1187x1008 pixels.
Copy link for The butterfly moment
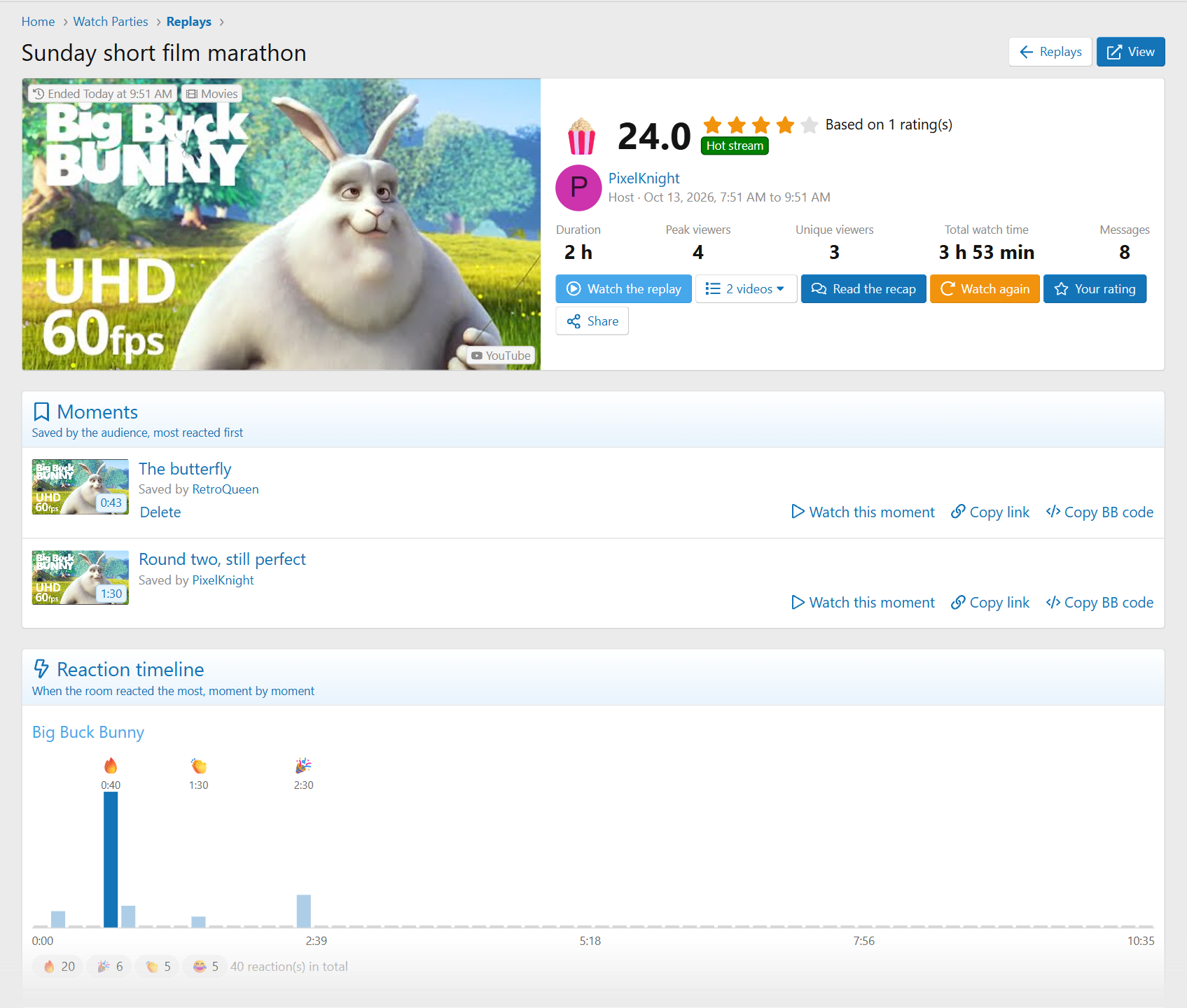pos(990,512)
